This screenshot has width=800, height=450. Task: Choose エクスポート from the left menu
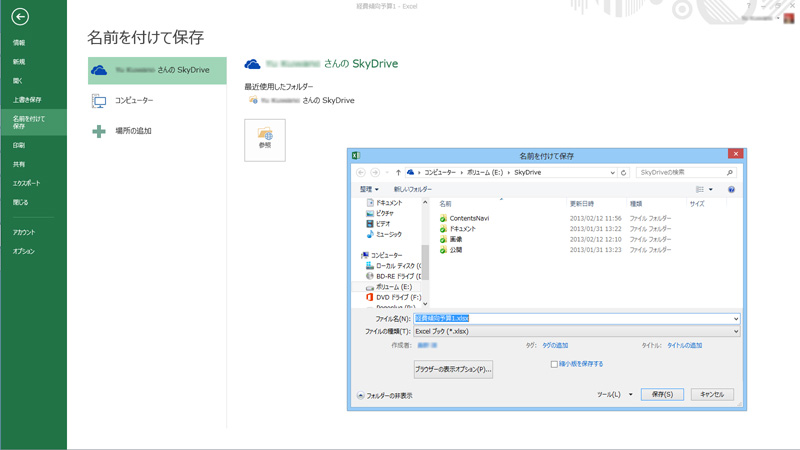click(26, 184)
